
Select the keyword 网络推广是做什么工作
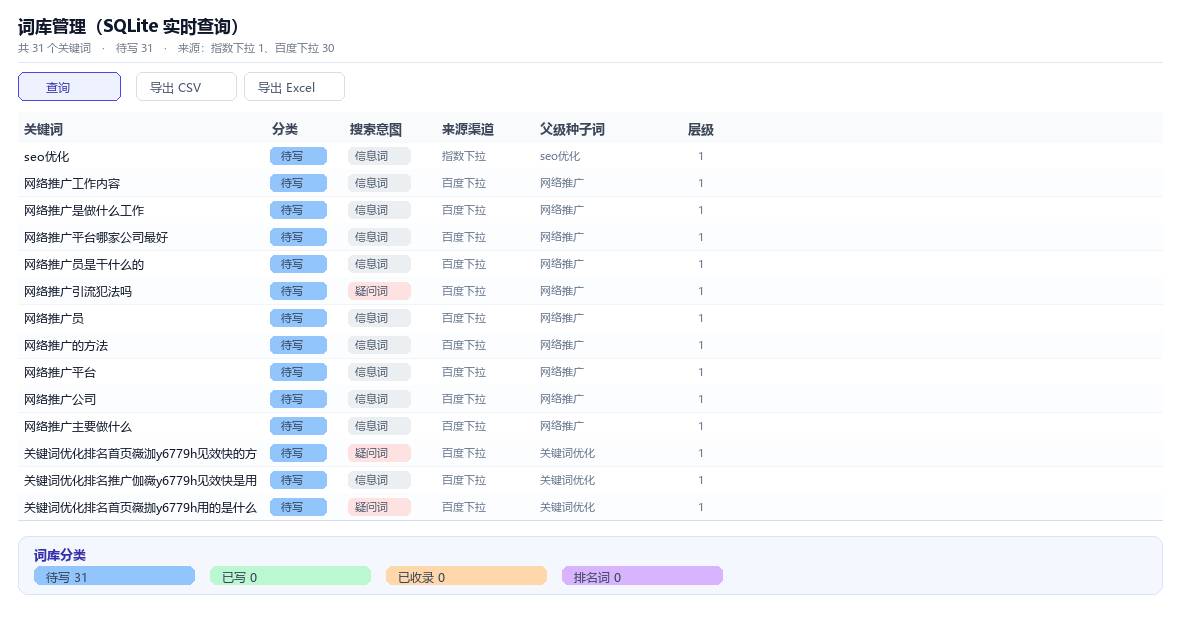pos(84,211)
